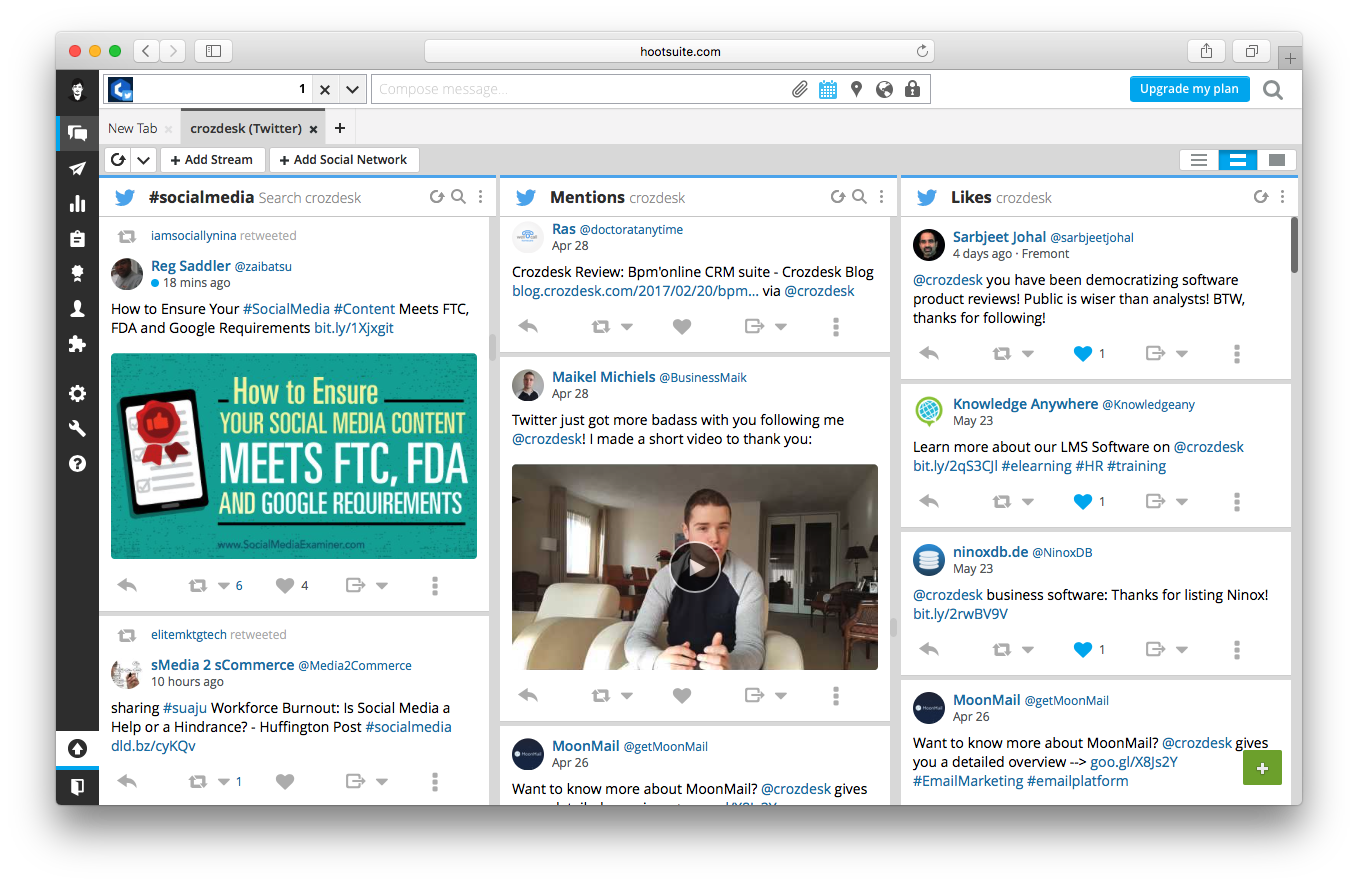Click the Upgrade my plan button

click(x=1189, y=89)
